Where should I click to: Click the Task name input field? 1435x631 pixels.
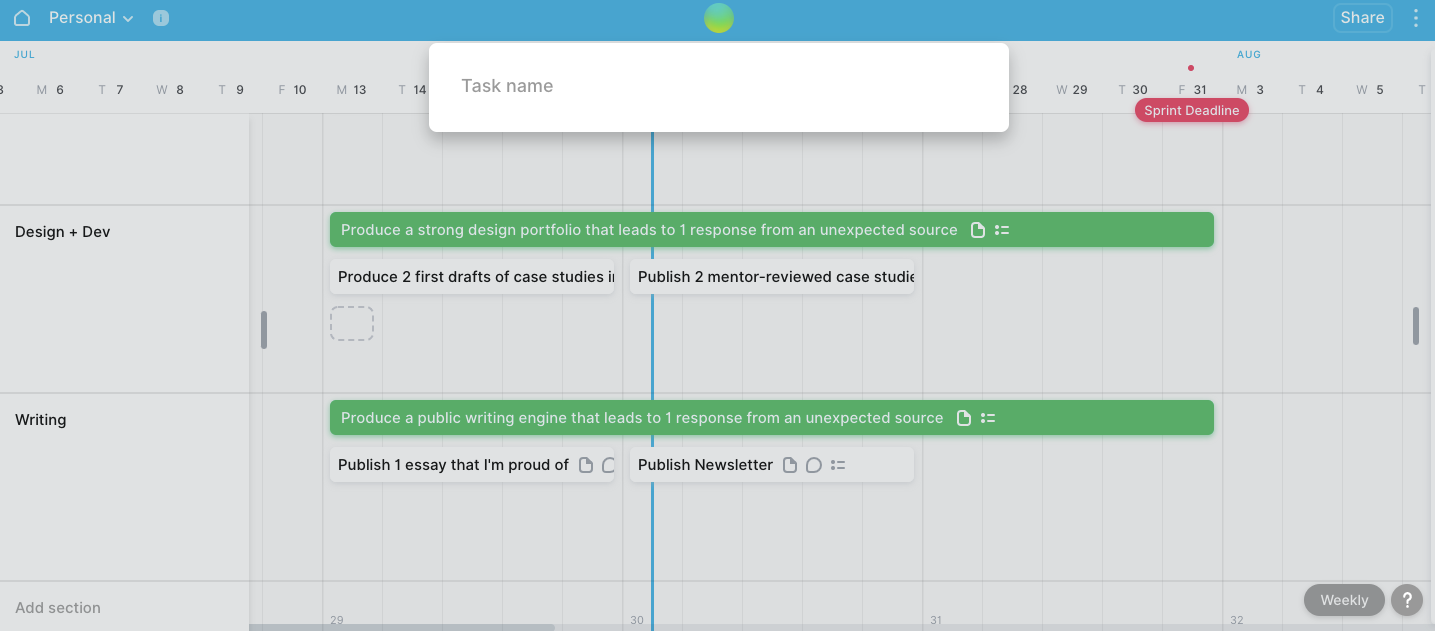point(718,86)
